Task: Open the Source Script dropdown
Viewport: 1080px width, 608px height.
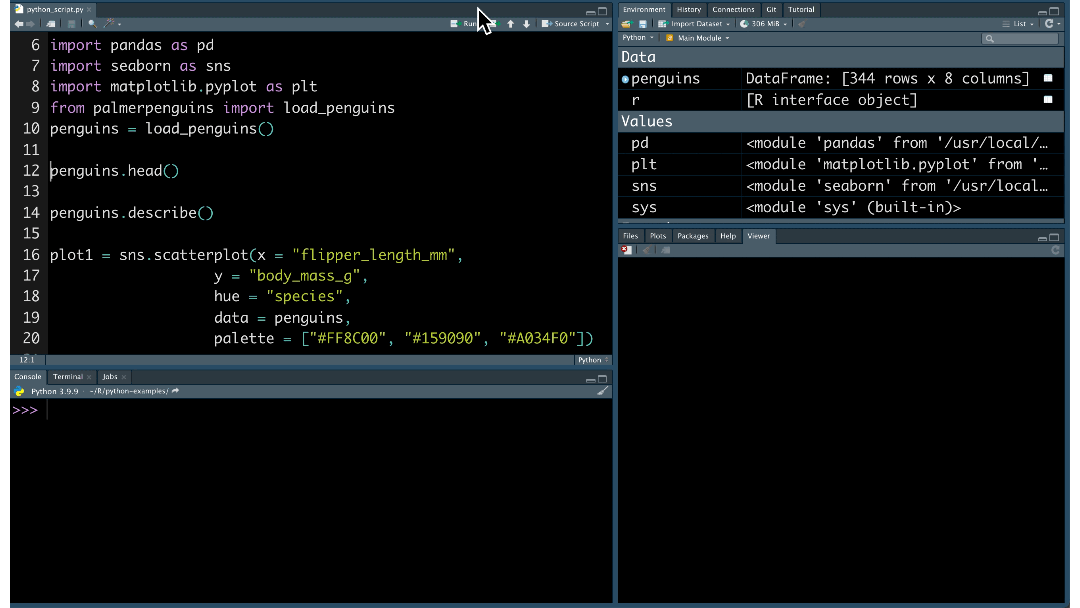Action: (573, 23)
